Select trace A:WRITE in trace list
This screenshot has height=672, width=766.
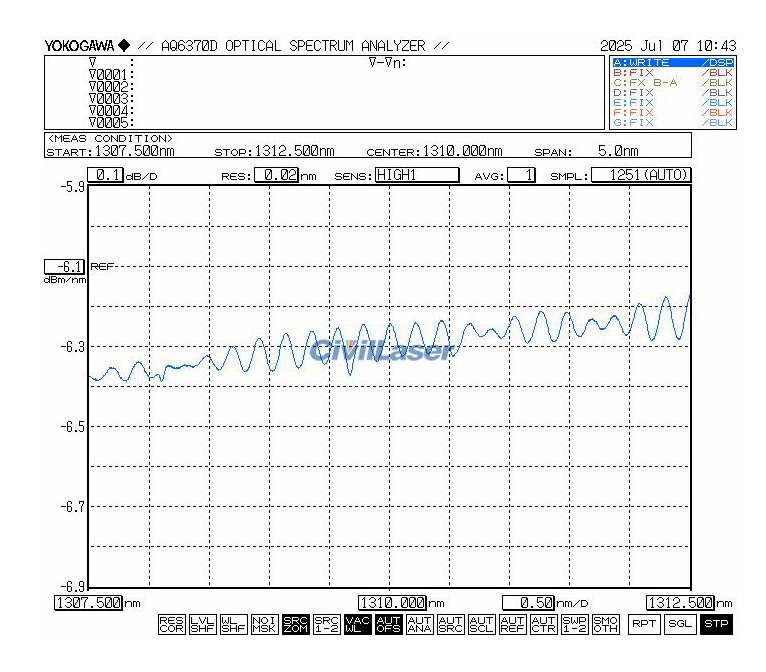[x=671, y=62]
